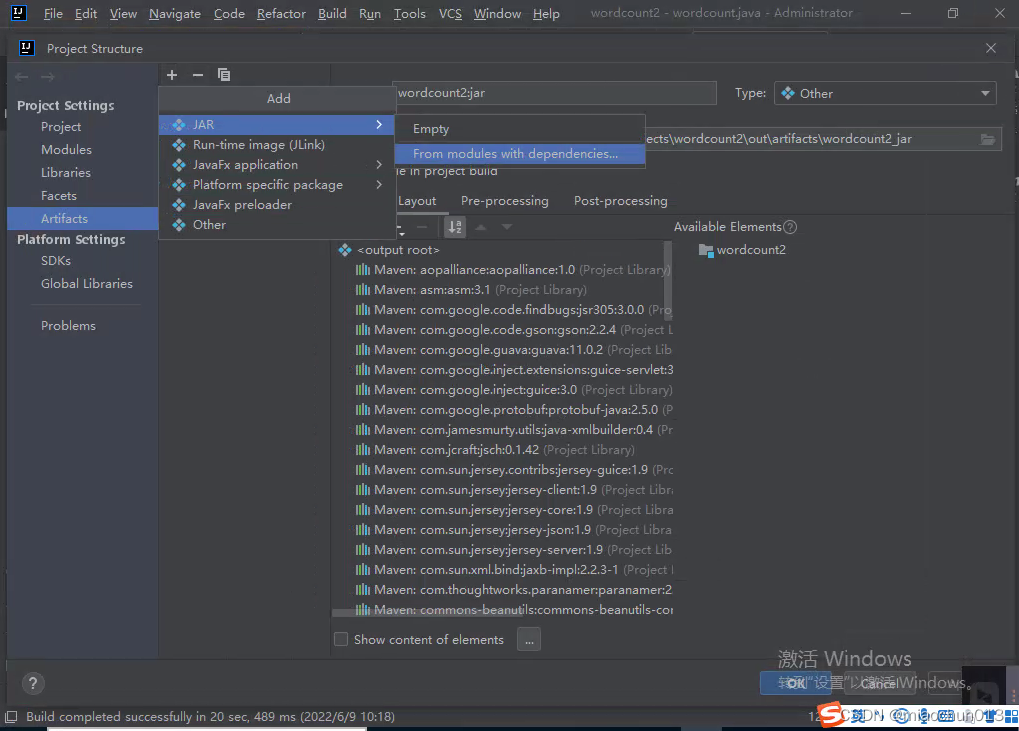Image resolution: width=1019 pixels, height=731 pixels.
Task: Click the Copy artifact icon
Action: tap(224, 75)
